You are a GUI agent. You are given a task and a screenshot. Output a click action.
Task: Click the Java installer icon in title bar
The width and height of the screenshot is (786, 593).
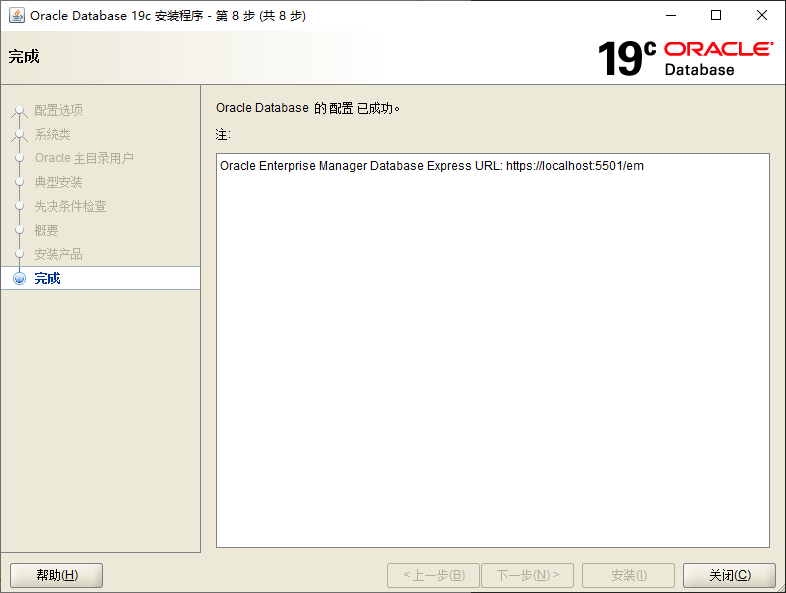pos(17,16)
